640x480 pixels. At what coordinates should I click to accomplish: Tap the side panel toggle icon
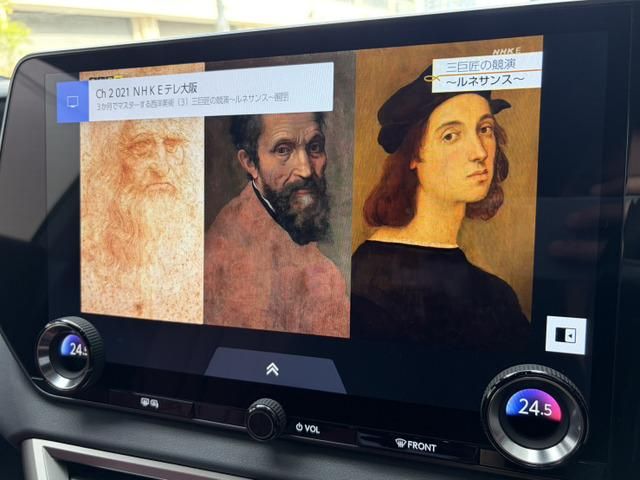[566, 336]
